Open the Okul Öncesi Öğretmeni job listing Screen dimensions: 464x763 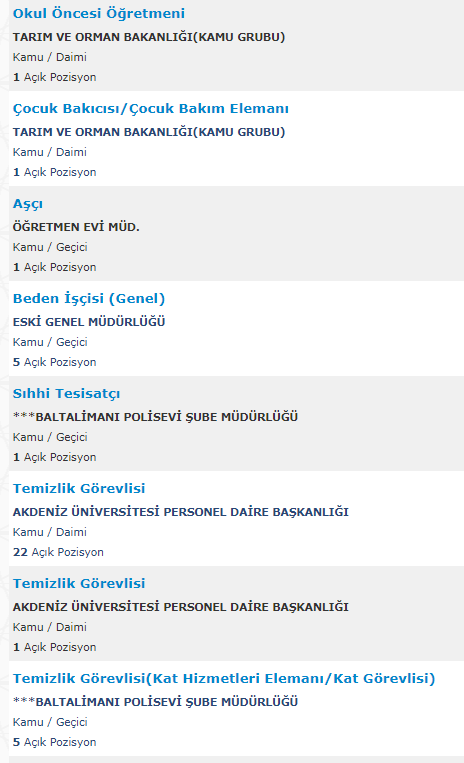click(x=99, y=14)
